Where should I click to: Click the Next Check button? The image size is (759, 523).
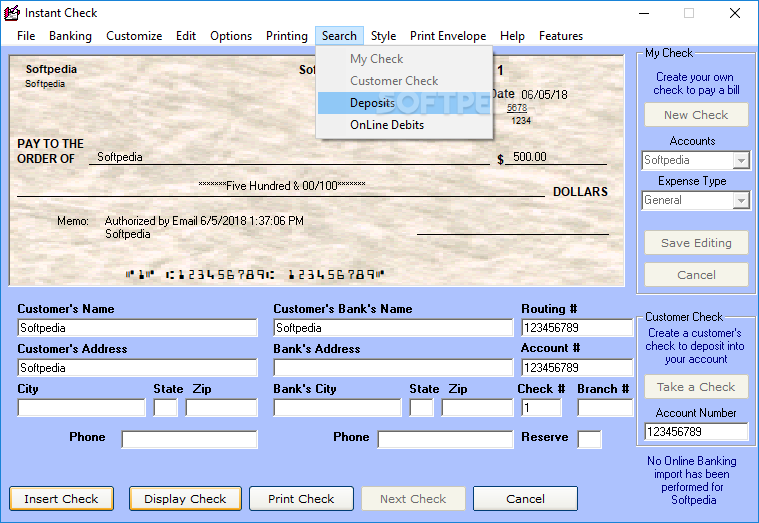(413, 499)
